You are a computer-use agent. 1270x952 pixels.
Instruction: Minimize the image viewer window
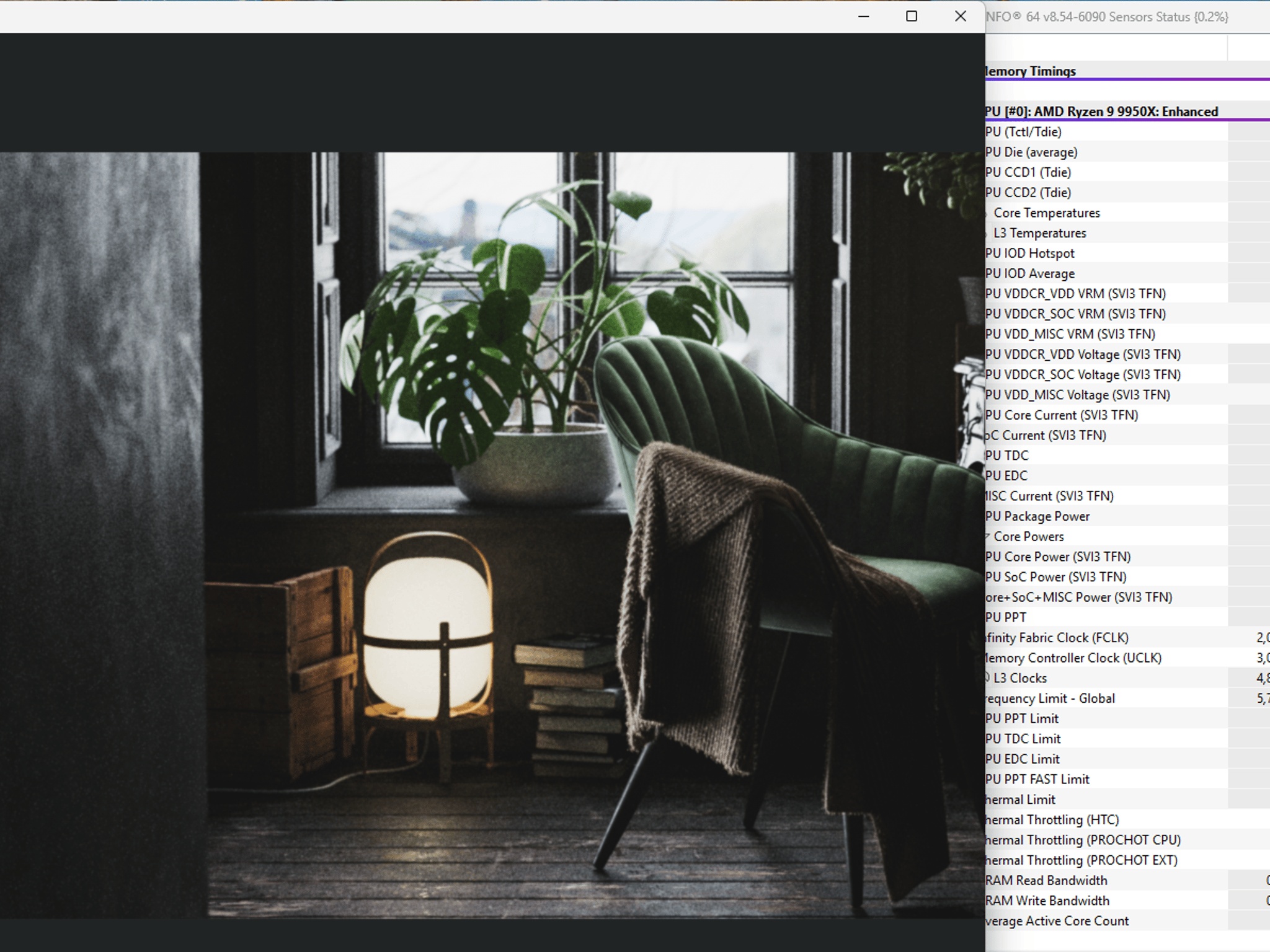[x=863, y=17]
